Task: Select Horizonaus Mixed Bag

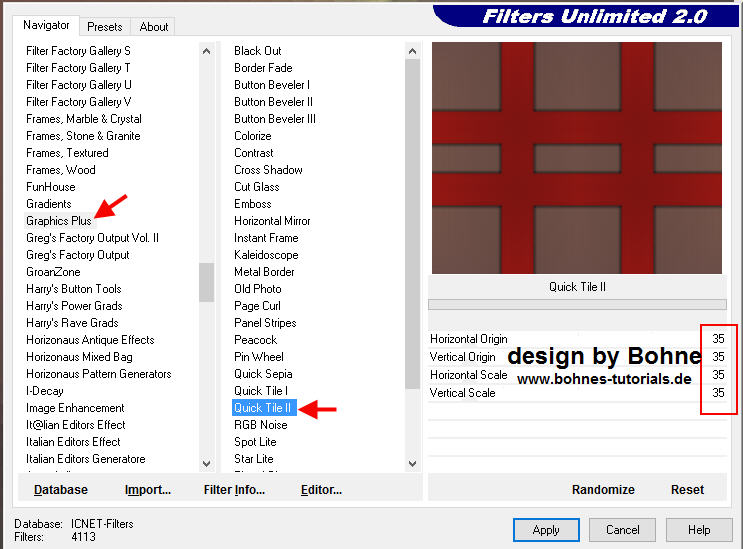Action: pos(79,357)
